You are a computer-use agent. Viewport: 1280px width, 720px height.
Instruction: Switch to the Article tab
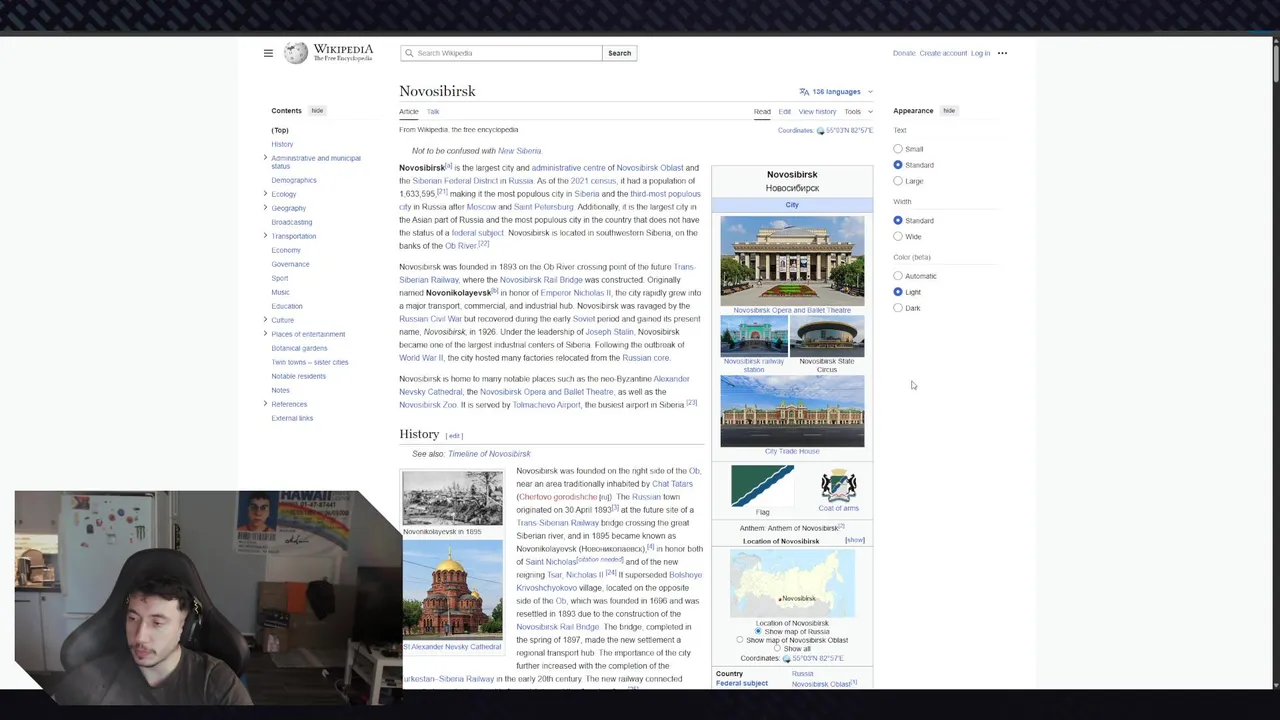coord(409,112)
